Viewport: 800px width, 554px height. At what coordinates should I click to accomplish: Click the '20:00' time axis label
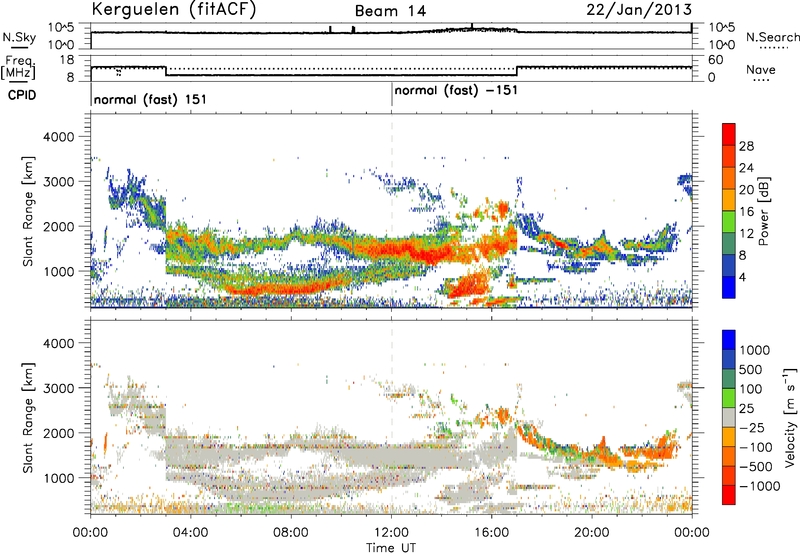click(x=592, y=533)
